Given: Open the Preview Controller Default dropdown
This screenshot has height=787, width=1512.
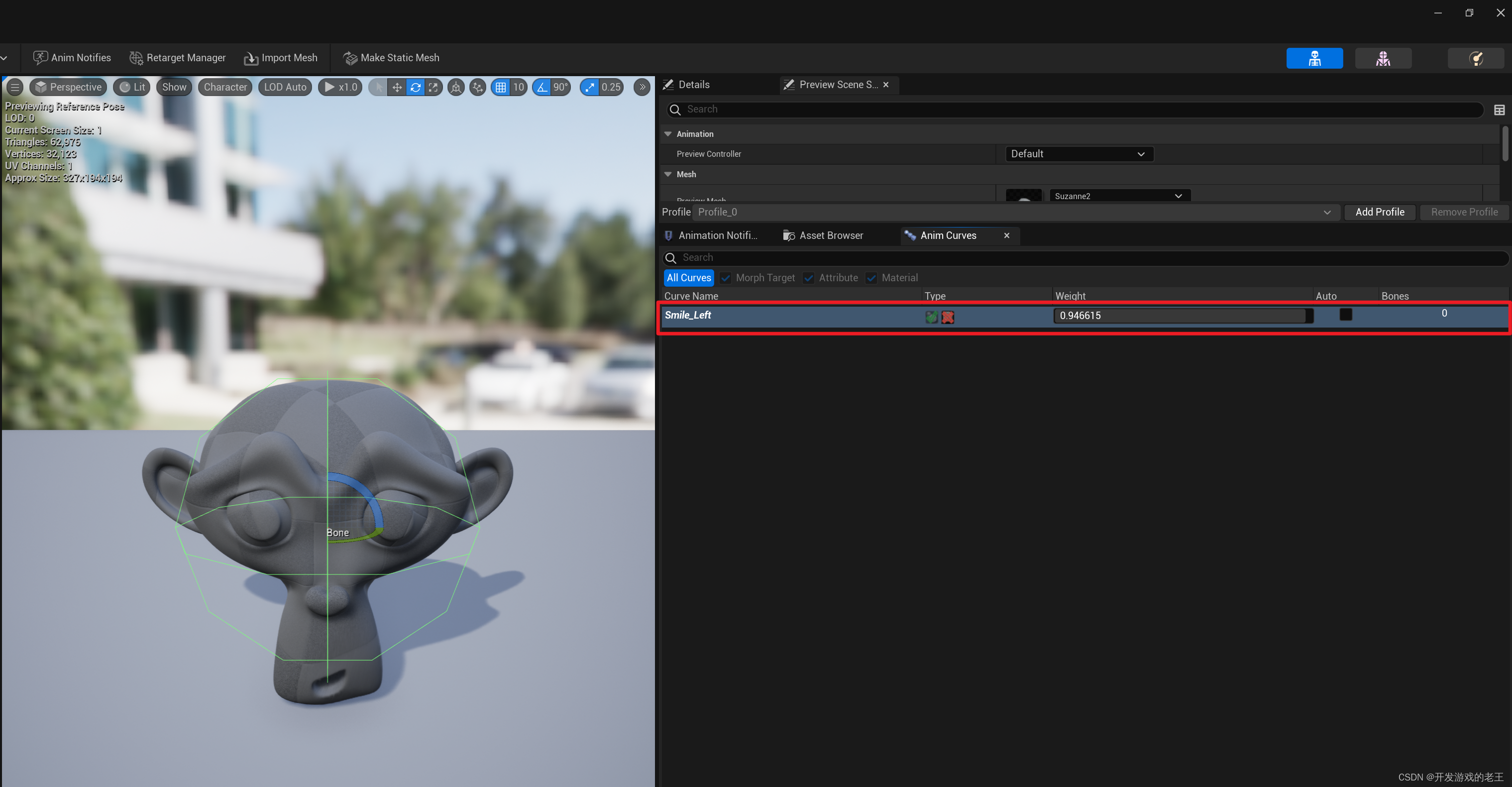Looking at the screenshot, I should (x=1078, y=154).
